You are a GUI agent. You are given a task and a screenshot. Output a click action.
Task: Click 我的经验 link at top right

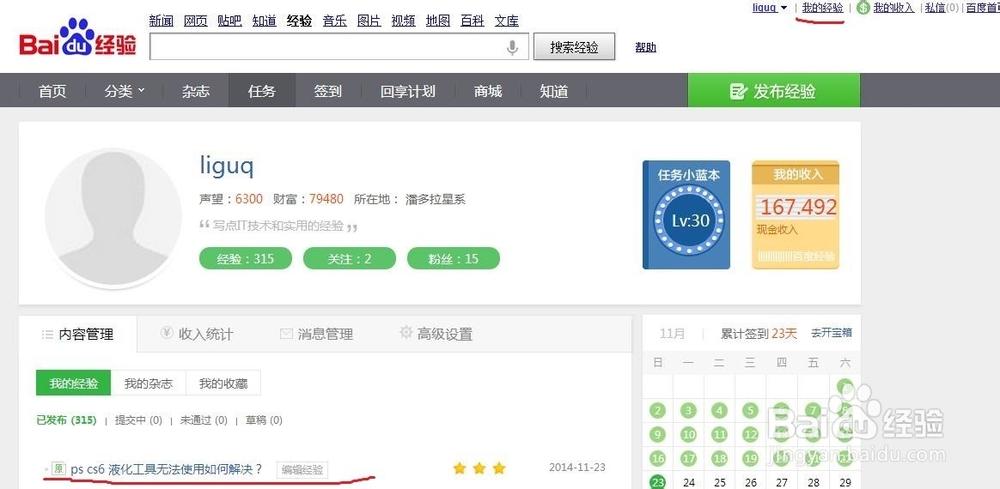[x=823, y=8]
